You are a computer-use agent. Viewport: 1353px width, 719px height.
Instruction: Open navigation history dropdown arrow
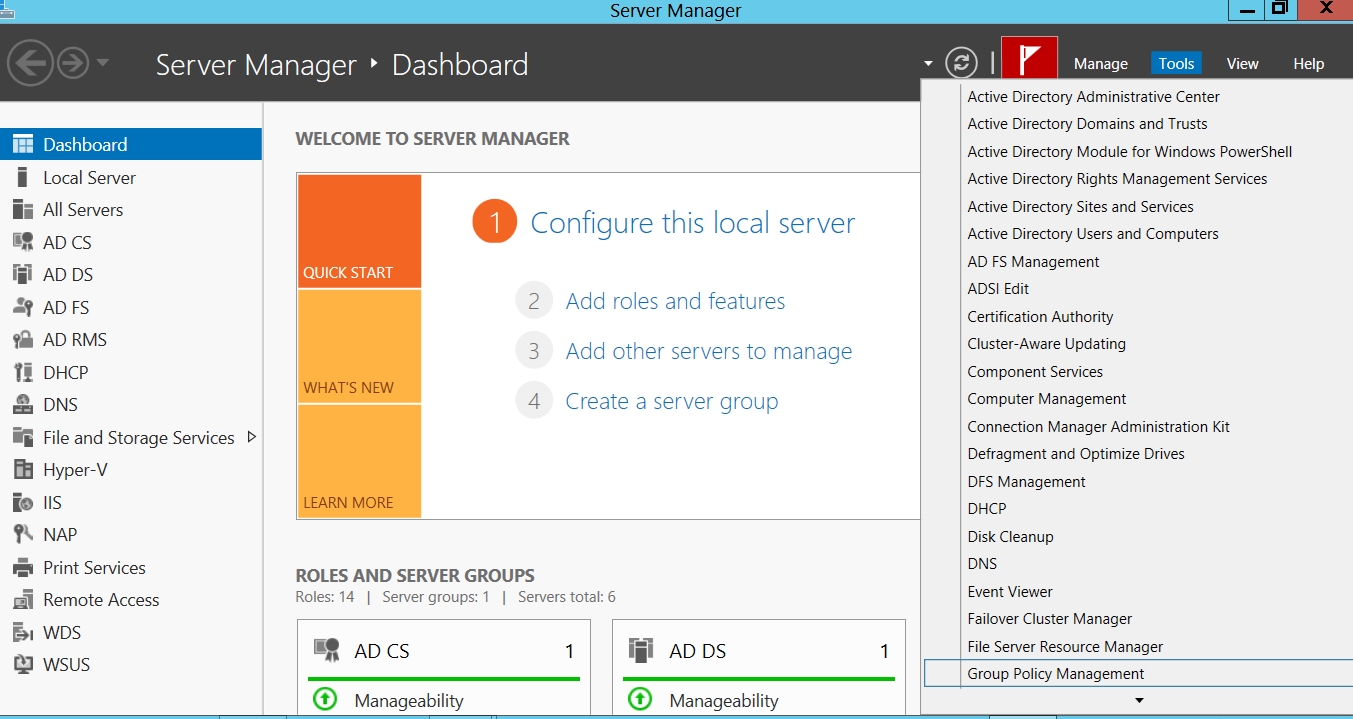(x=102, y=64)
